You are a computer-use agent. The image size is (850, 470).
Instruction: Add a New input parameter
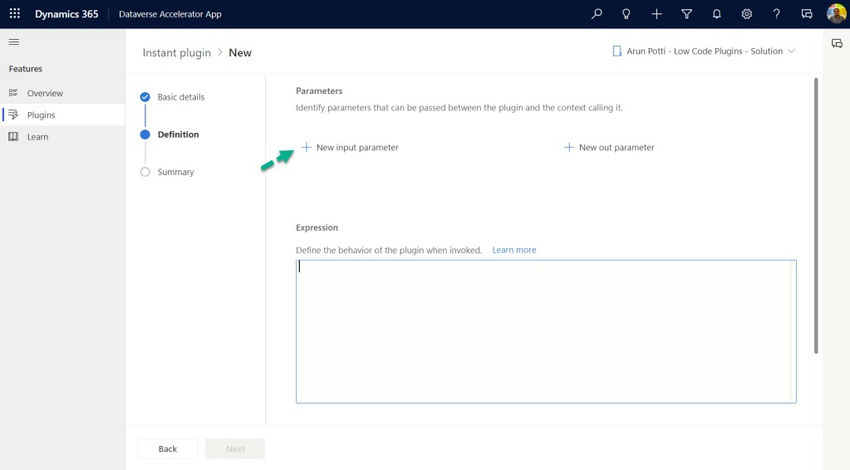tap(350, 147)
